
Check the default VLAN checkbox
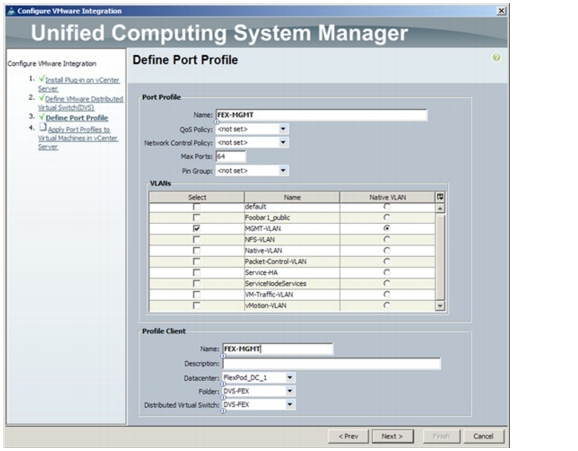196,207
